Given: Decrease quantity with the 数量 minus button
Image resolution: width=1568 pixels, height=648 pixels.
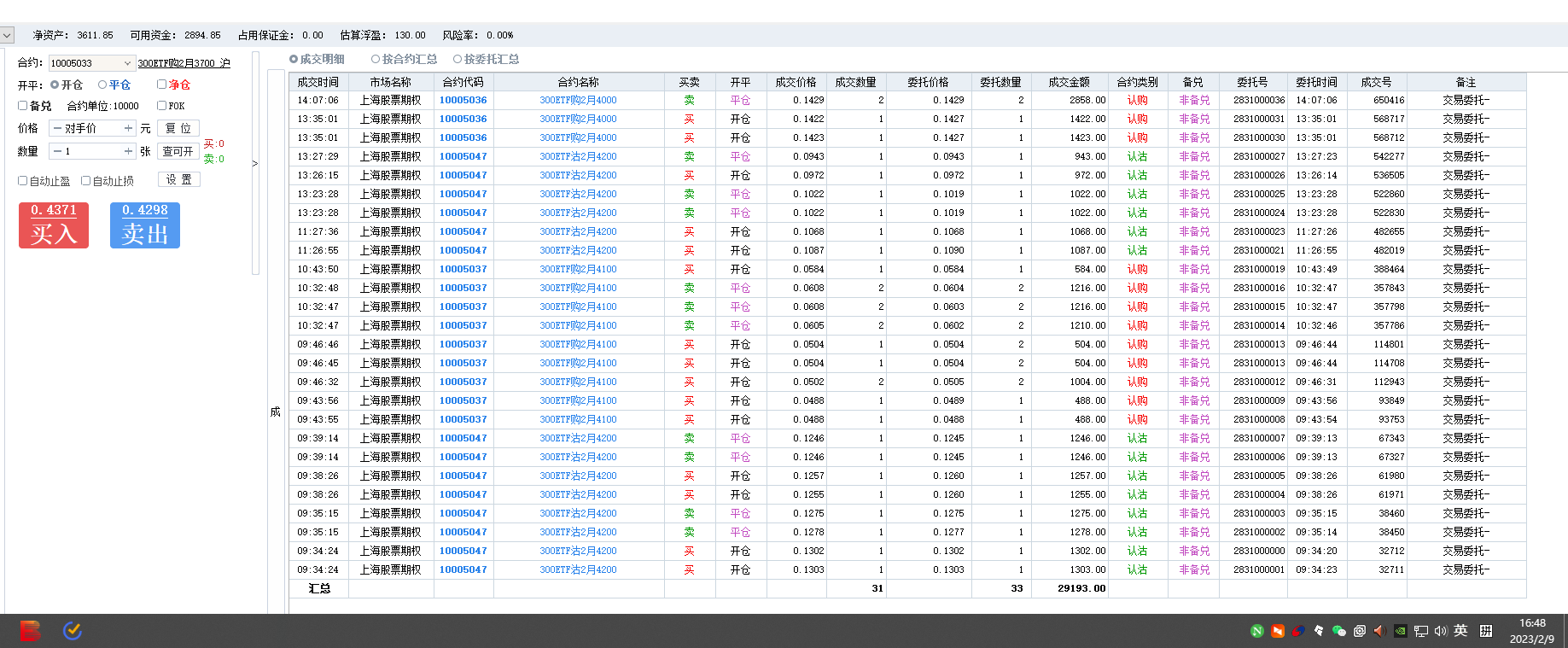Looking at the screenshot, I should (57, 151).
